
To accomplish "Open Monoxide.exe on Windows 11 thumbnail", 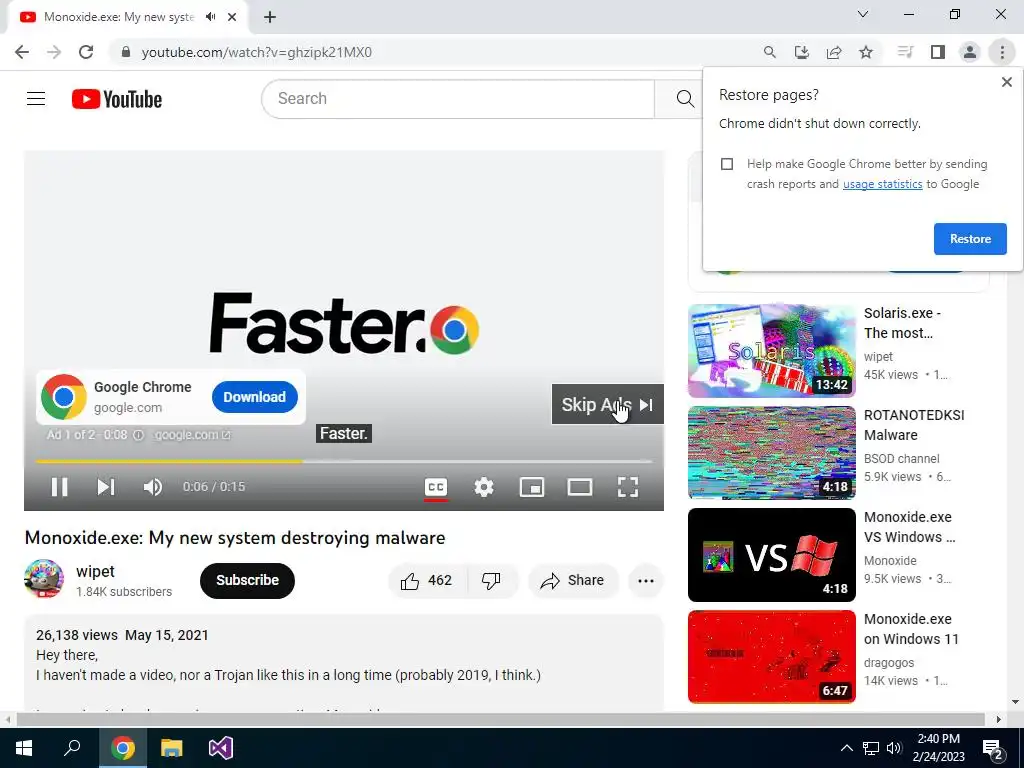I will [771, 656].
